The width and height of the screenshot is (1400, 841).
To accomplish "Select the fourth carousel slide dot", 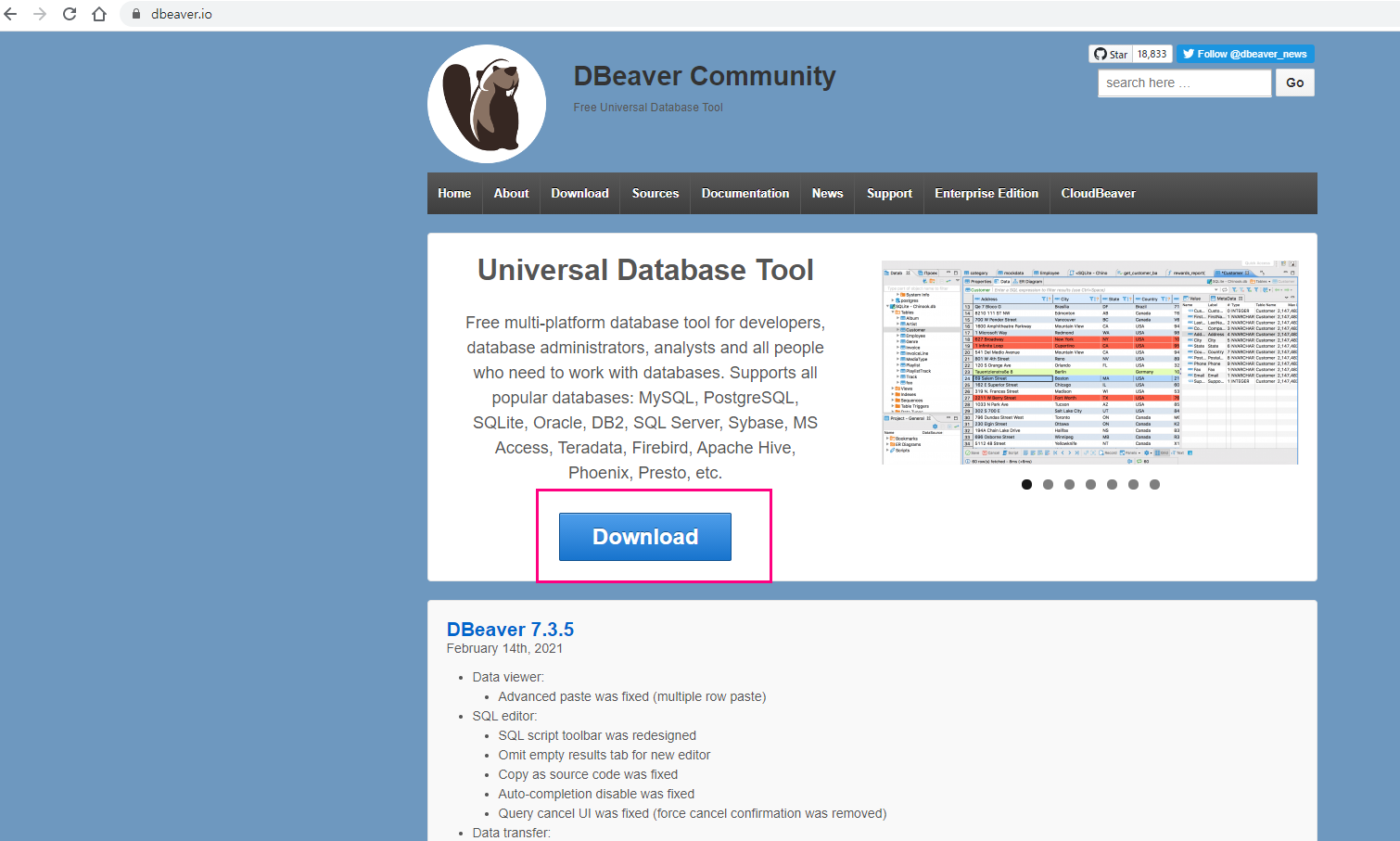I will (x=1090, y=484).
